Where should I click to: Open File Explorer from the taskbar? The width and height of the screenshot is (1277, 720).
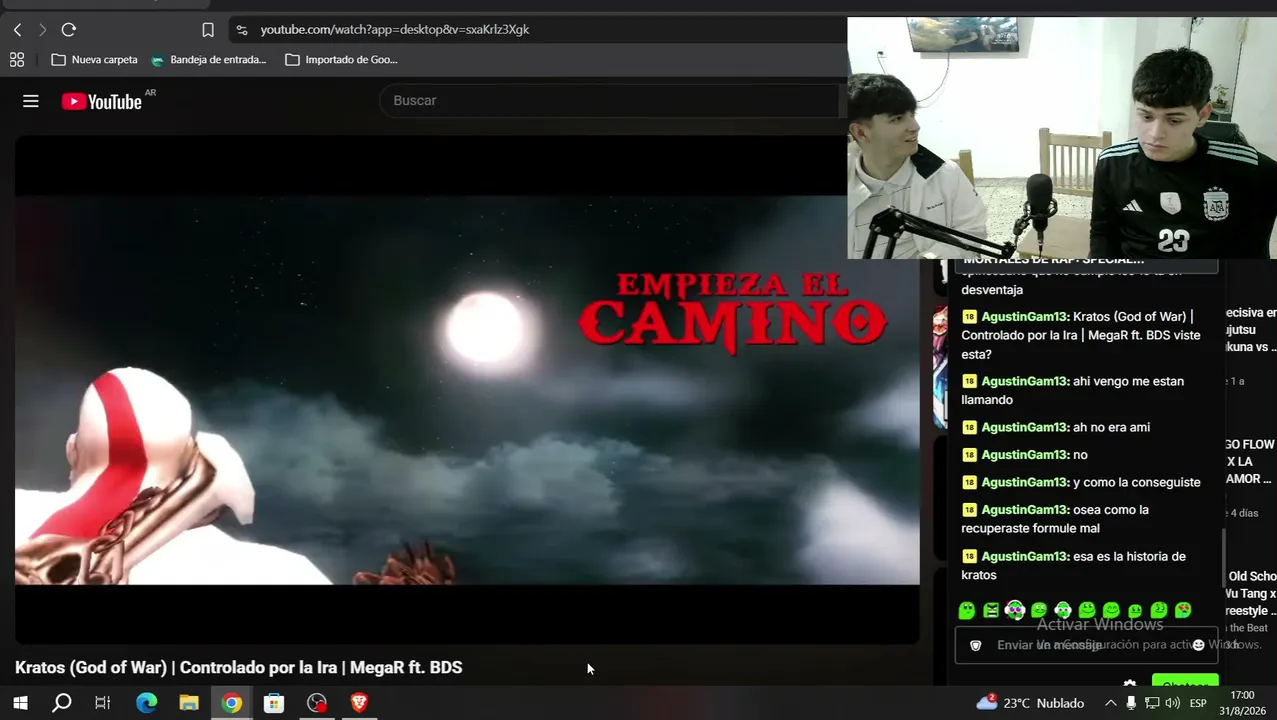click(x=189, y=703)
